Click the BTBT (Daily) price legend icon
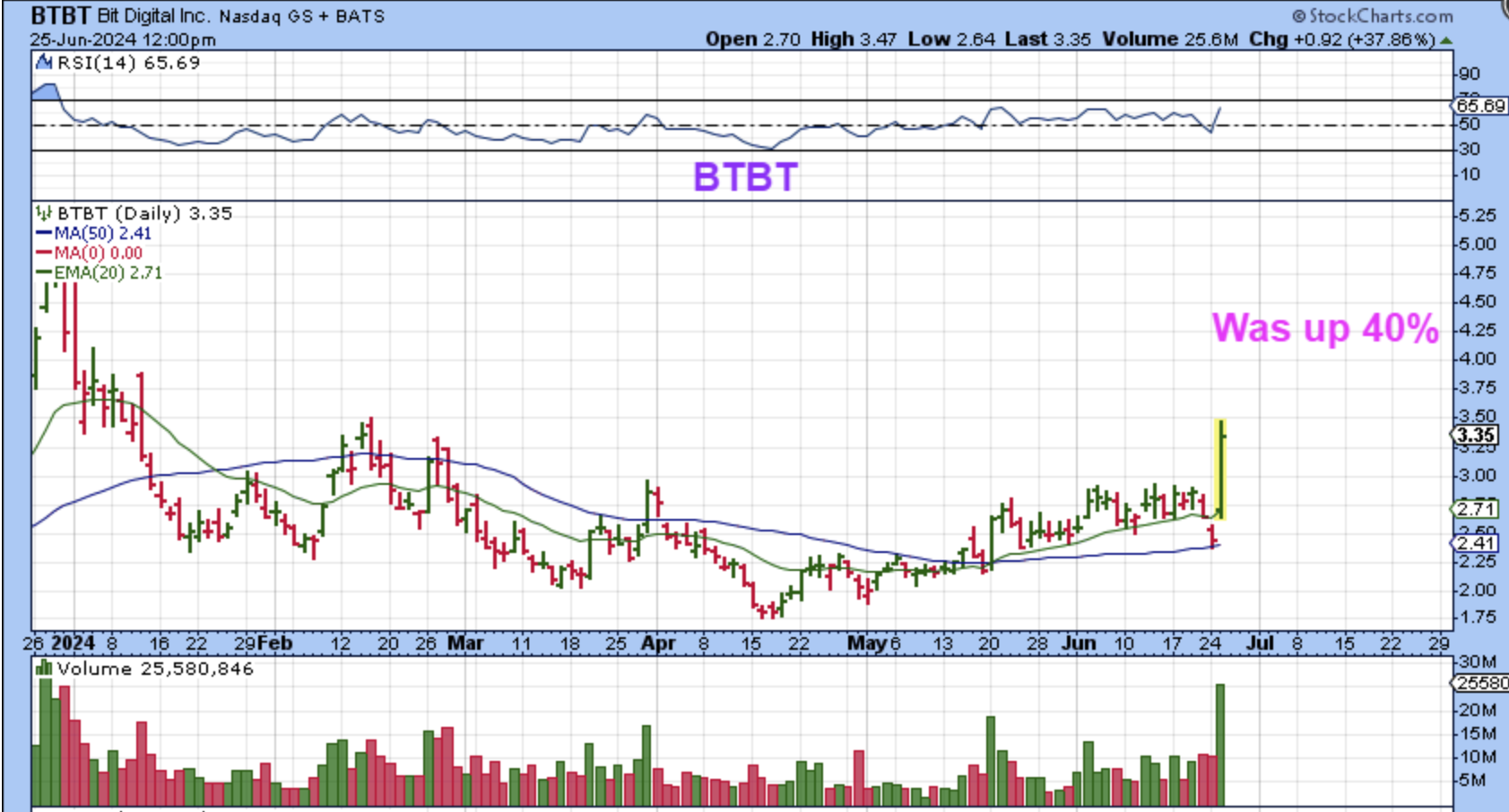The image size is (1509, 812). point(44,213)
